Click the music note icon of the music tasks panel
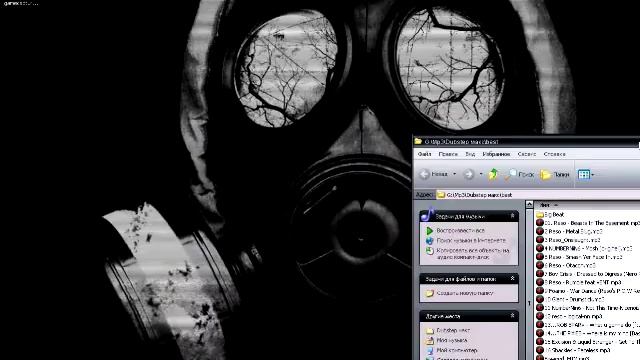Screen dimensions: 640x360 427,215
